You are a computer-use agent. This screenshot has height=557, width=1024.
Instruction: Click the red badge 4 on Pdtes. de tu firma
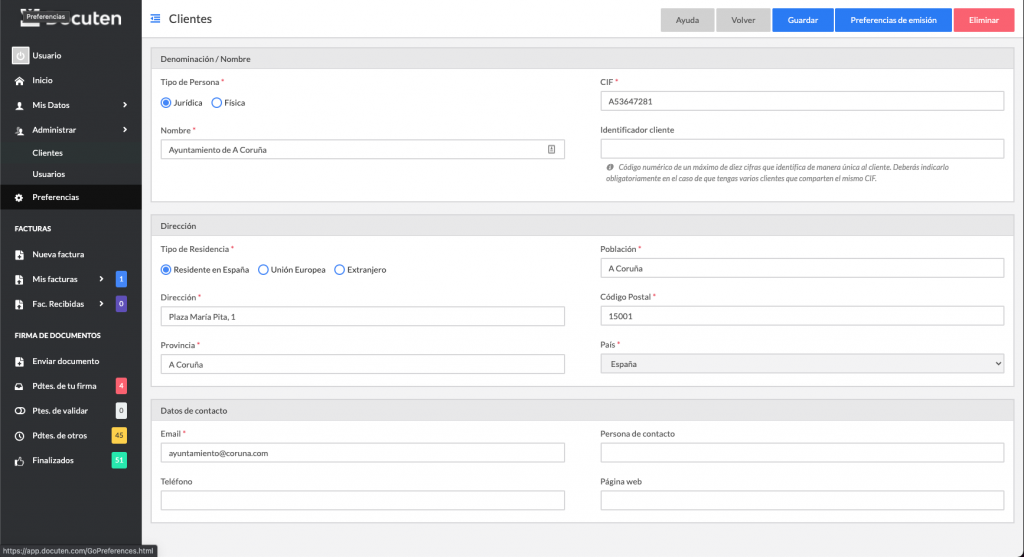point(121,387)
